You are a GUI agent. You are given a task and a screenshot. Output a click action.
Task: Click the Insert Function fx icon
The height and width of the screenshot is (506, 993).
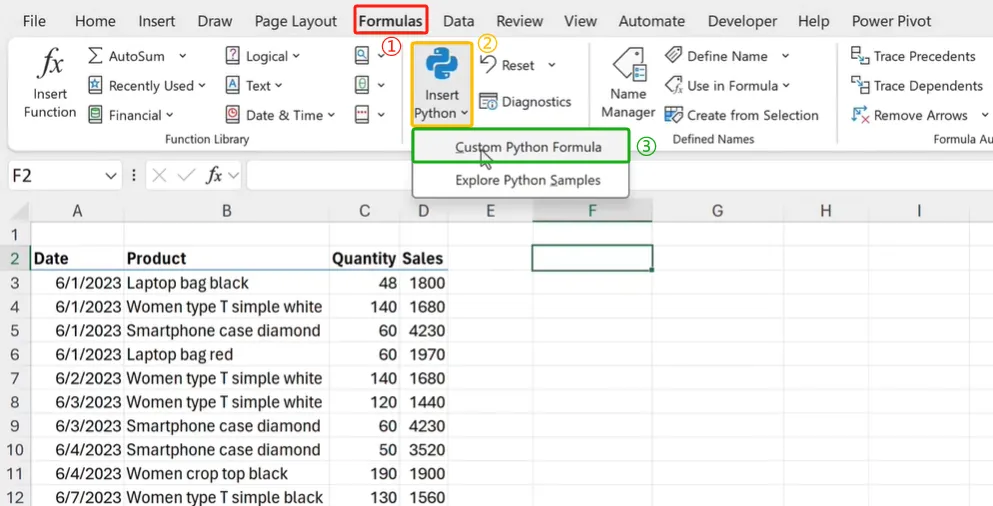(x=50, y=66)
